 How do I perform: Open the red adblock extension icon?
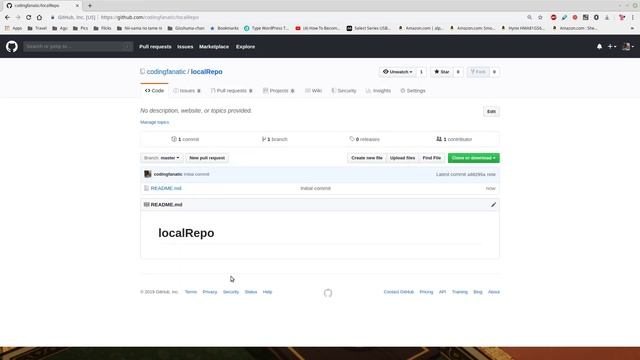pos(553,17)
